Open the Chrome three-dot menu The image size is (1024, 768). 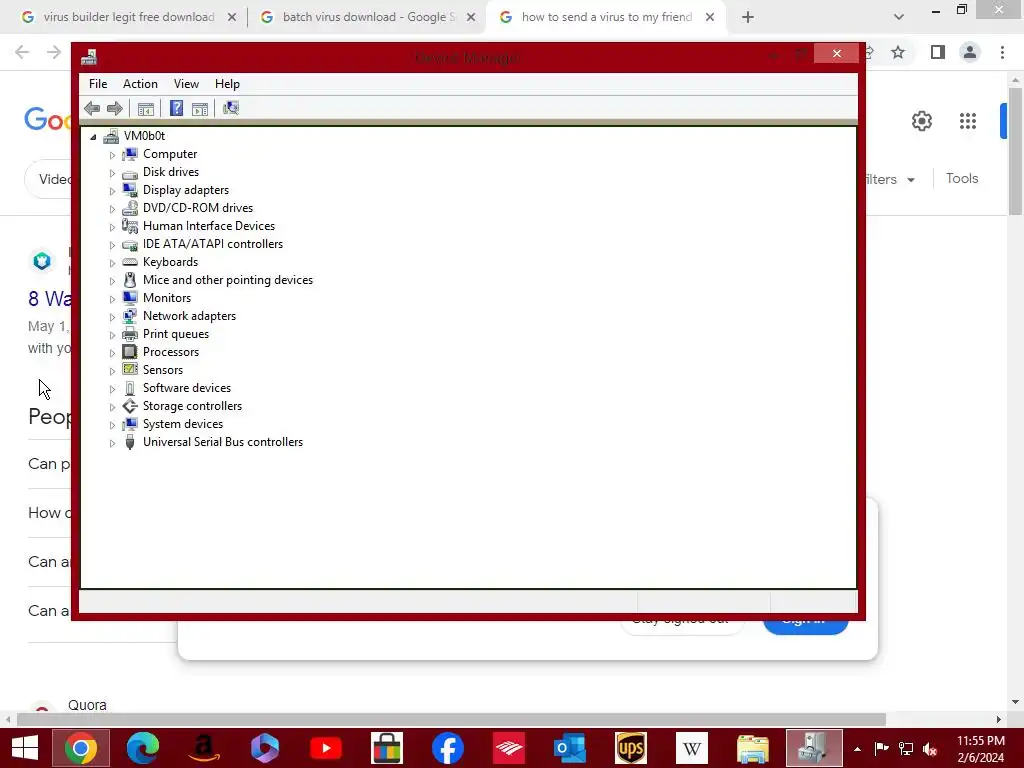click(1002, 52)
